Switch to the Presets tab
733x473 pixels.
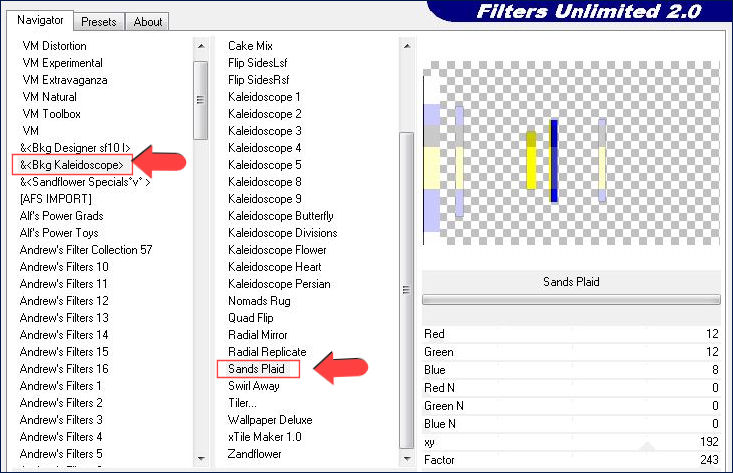tap(98, 21)
